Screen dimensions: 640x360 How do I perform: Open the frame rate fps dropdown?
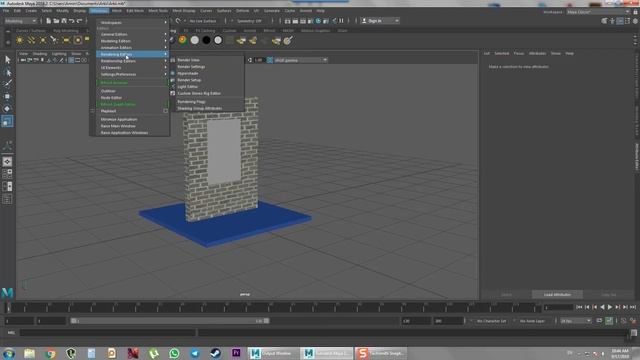coord(576,321)
